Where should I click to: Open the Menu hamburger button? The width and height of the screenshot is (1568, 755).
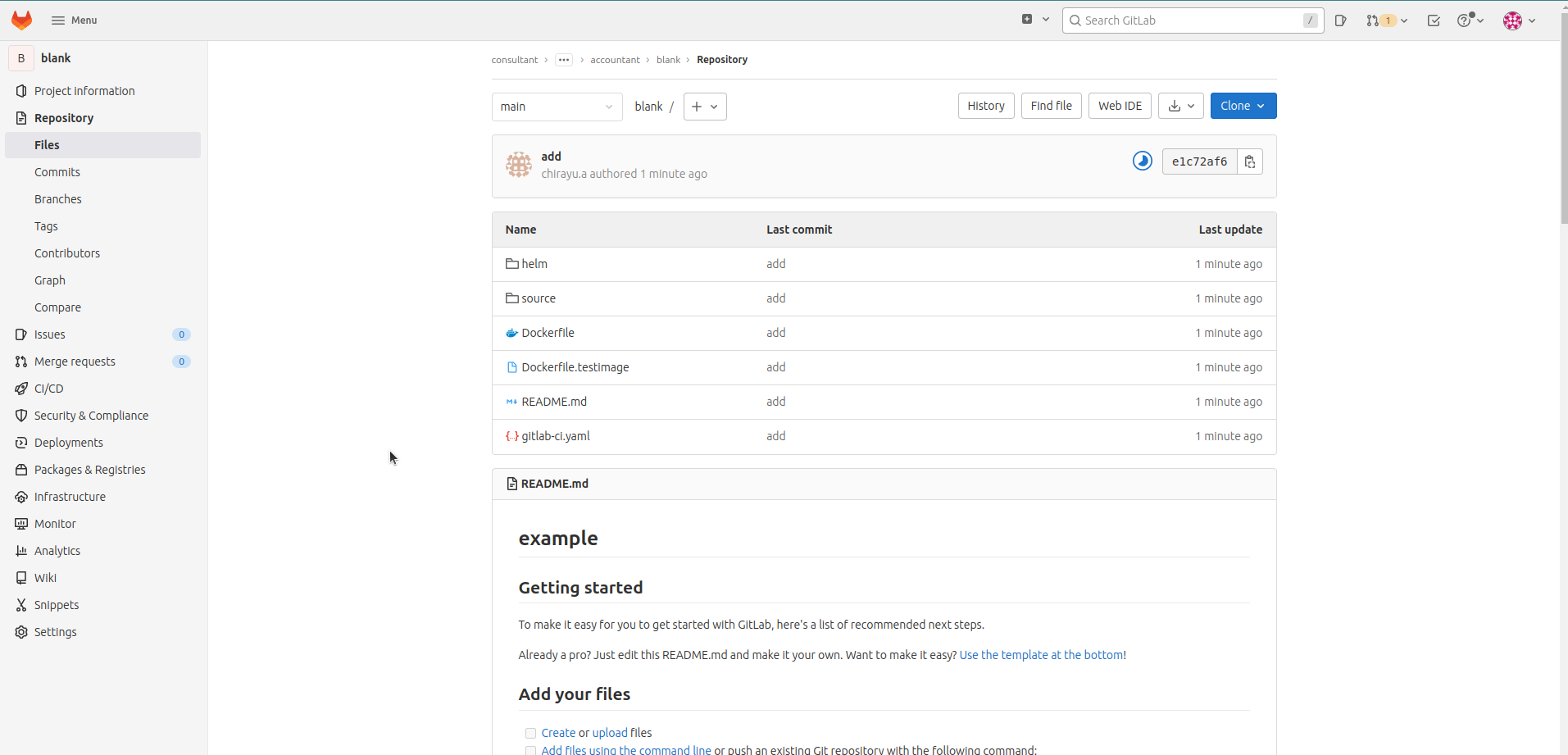click(74, 20)
